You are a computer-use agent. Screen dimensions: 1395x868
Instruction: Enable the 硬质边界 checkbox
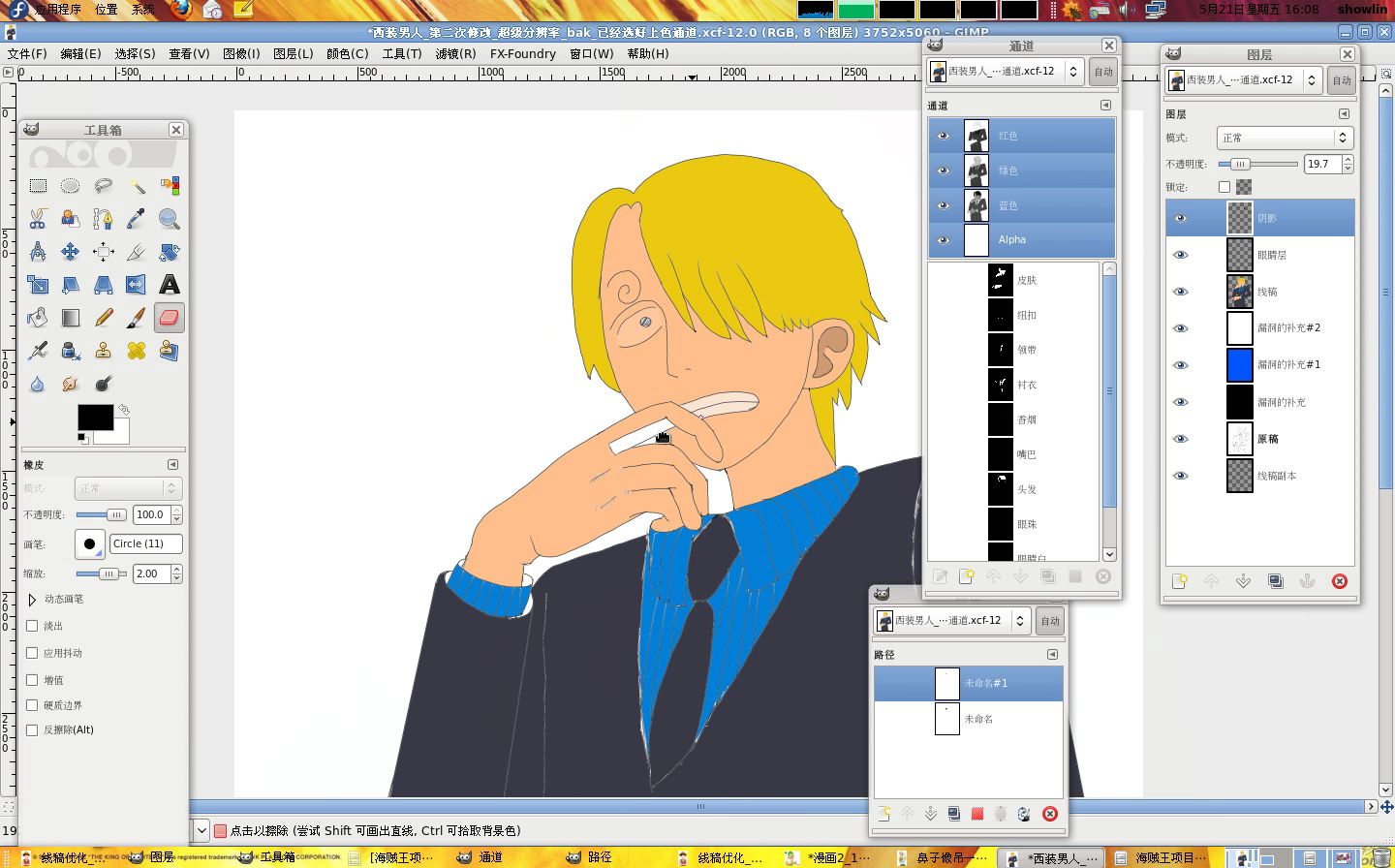(x=32, y=705)
